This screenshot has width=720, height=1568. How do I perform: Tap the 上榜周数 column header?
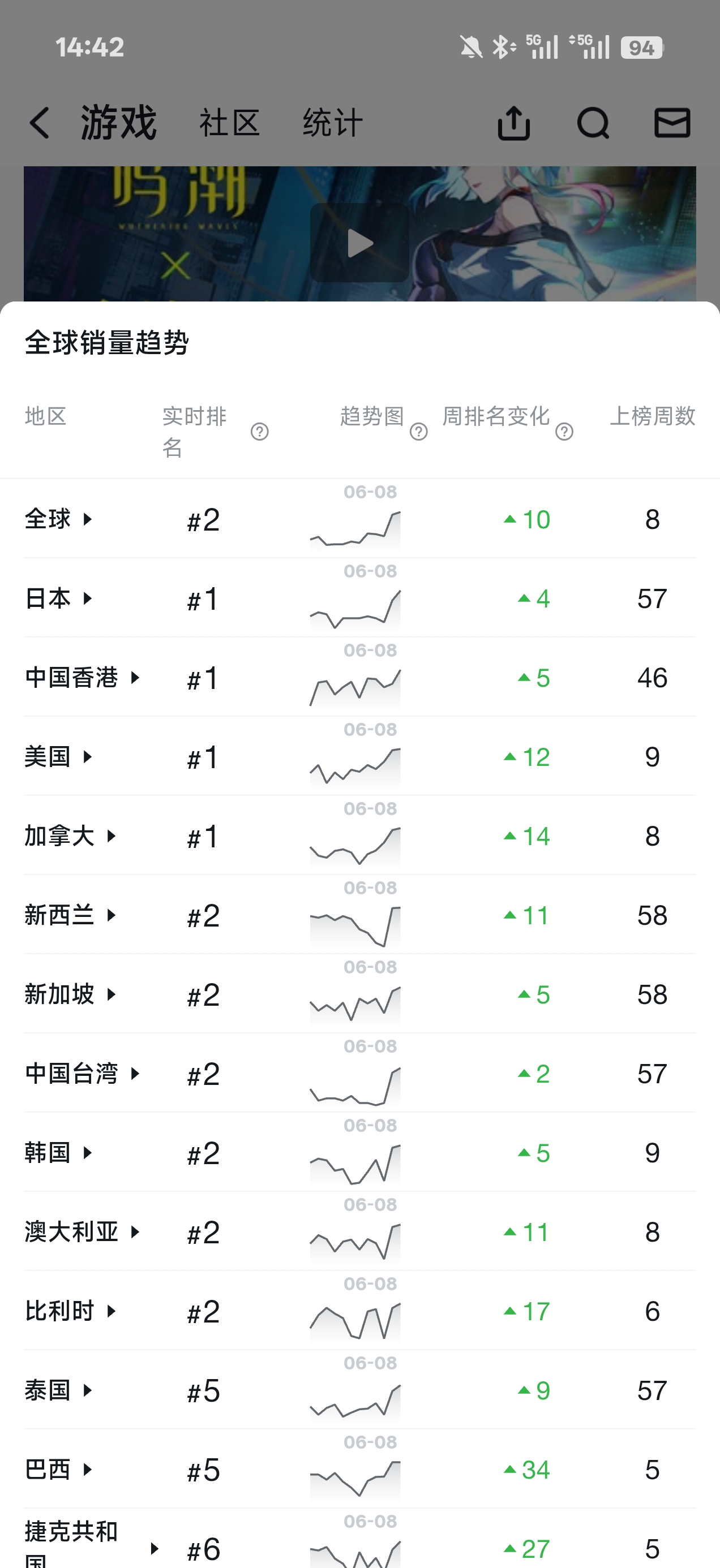coord(653,416)
